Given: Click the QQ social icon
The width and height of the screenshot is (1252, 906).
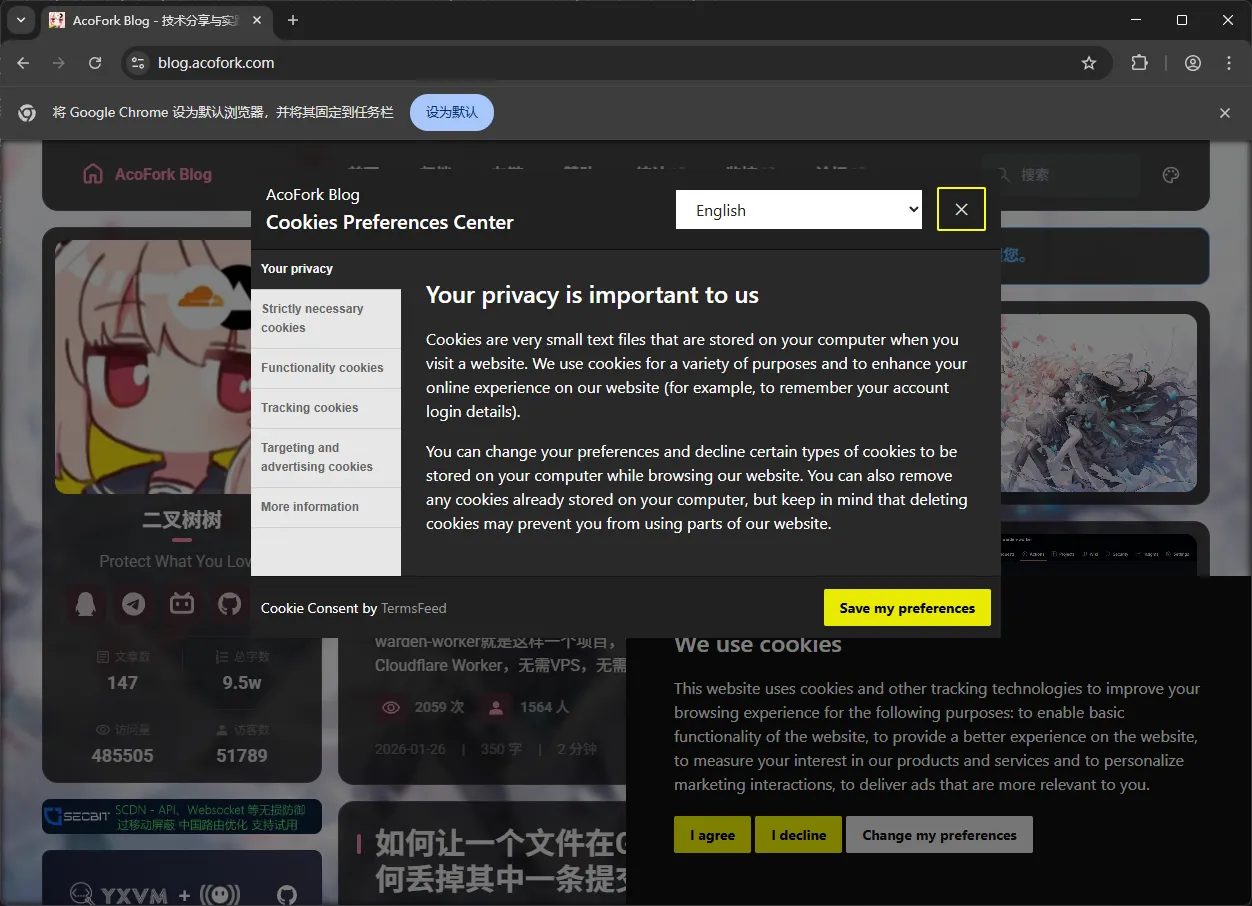Looking at the screenshot, I should click(x=86, y=604).
